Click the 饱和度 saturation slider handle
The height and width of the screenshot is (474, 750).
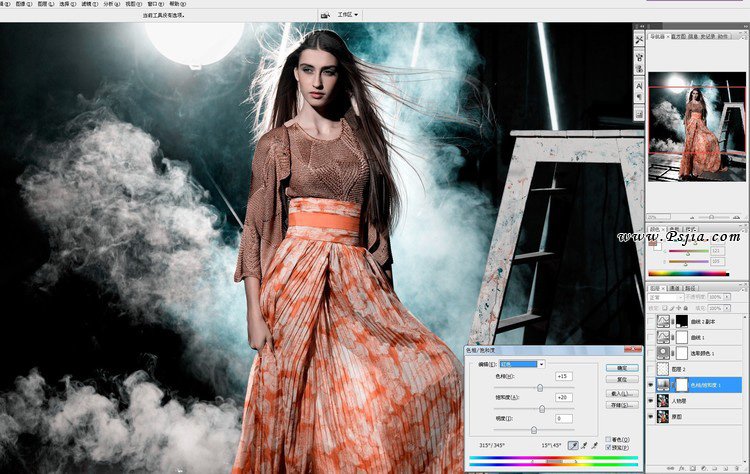[542, 408]
